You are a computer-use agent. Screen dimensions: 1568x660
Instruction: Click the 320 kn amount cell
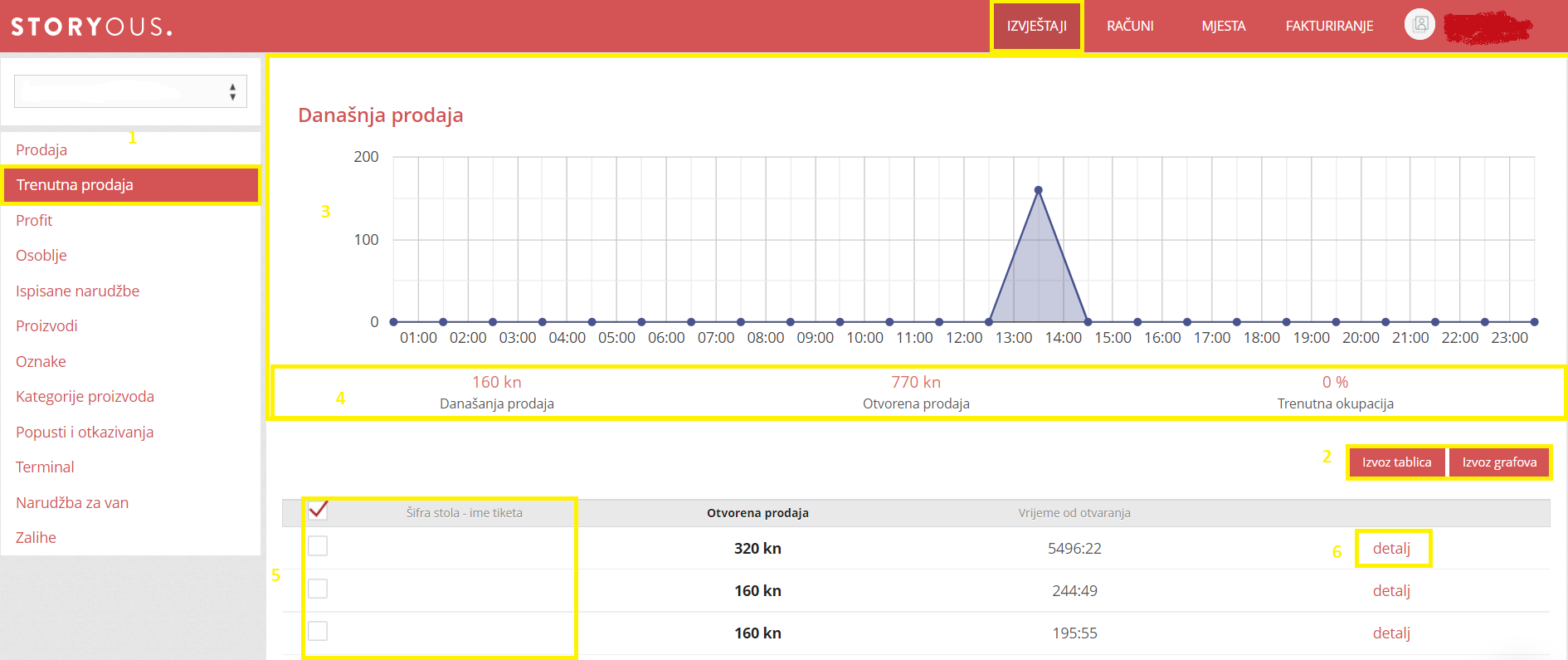757,548
